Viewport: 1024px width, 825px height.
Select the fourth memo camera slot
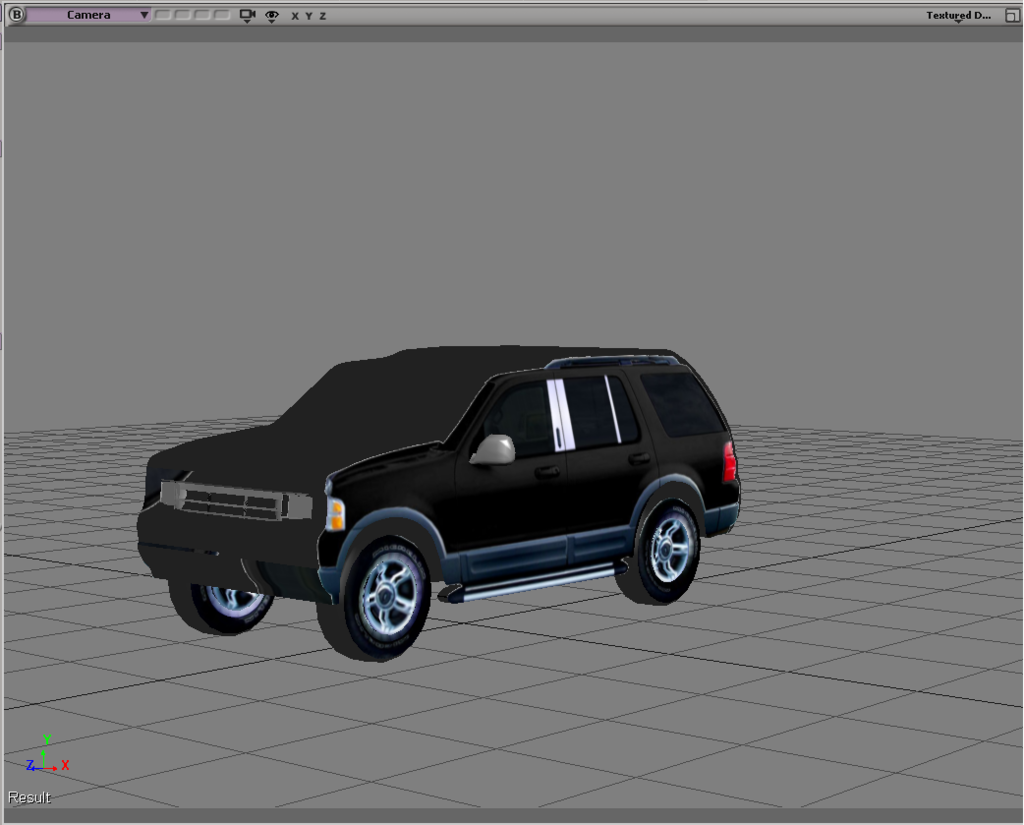pyautogui.click(x=222, y=15)
